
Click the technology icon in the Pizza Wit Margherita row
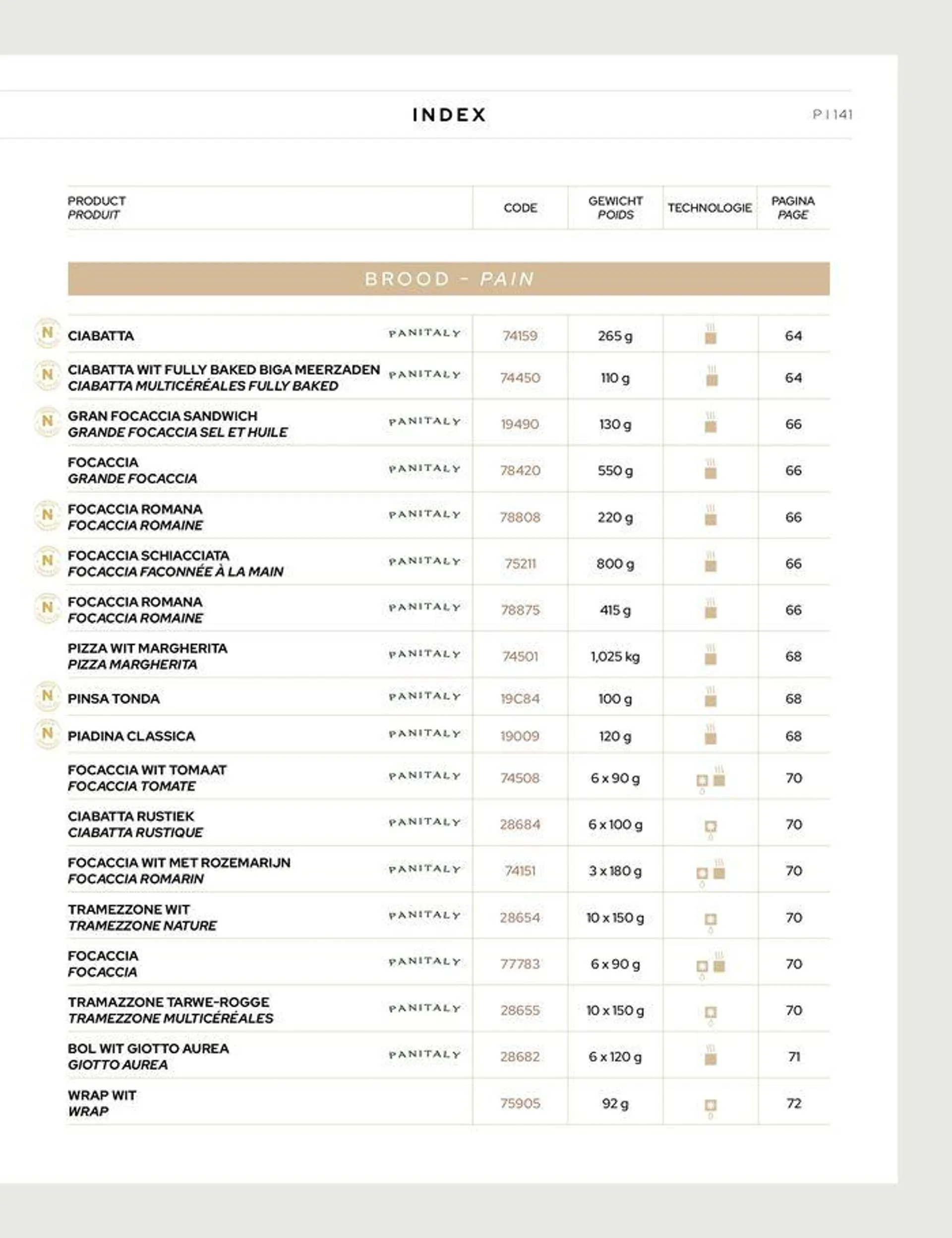pyautogui.click(x=711, y=655)
